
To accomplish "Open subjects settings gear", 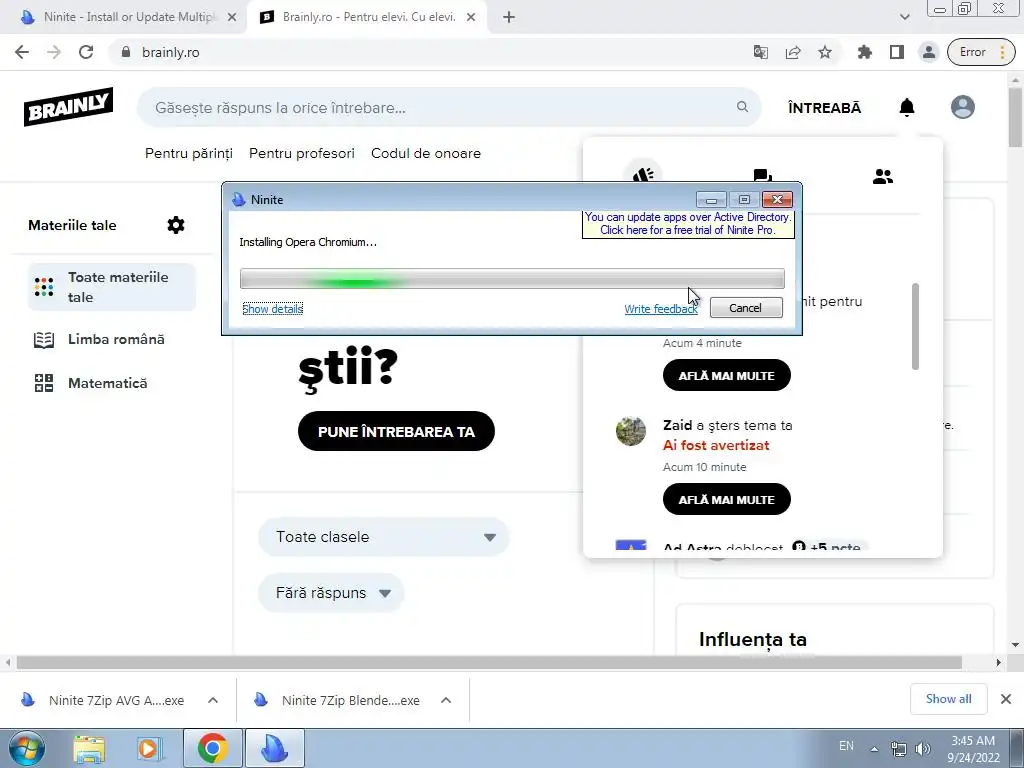I will (176, 225).
